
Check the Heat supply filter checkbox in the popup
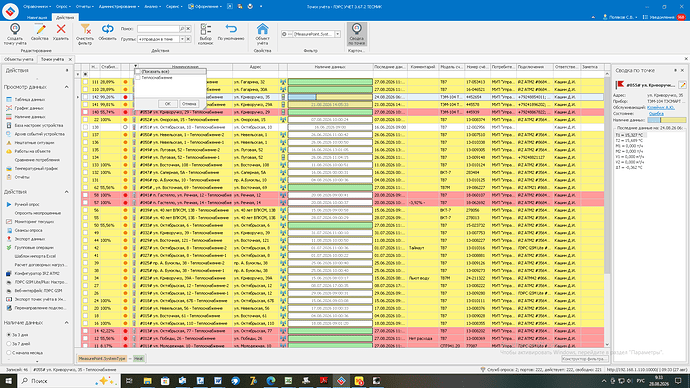tap(138, 77)
